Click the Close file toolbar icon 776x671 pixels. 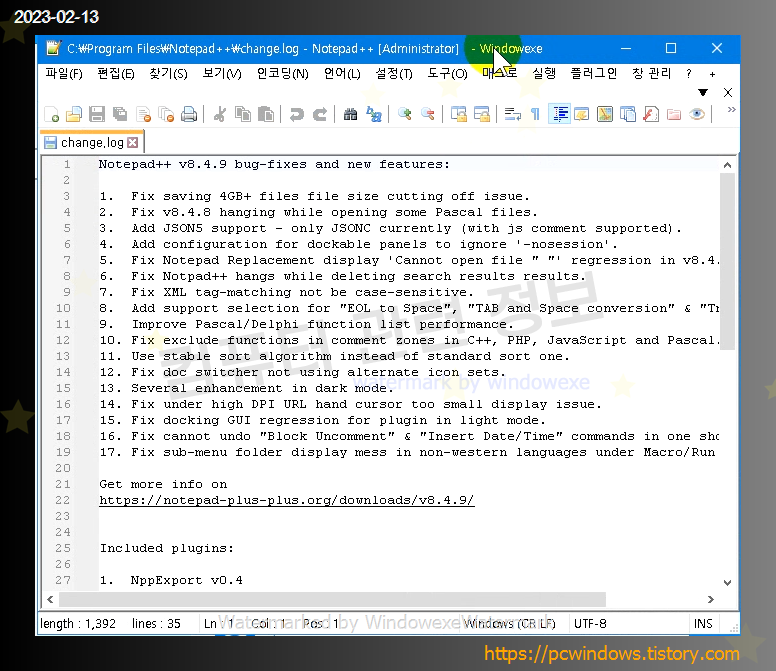[143, 114]
